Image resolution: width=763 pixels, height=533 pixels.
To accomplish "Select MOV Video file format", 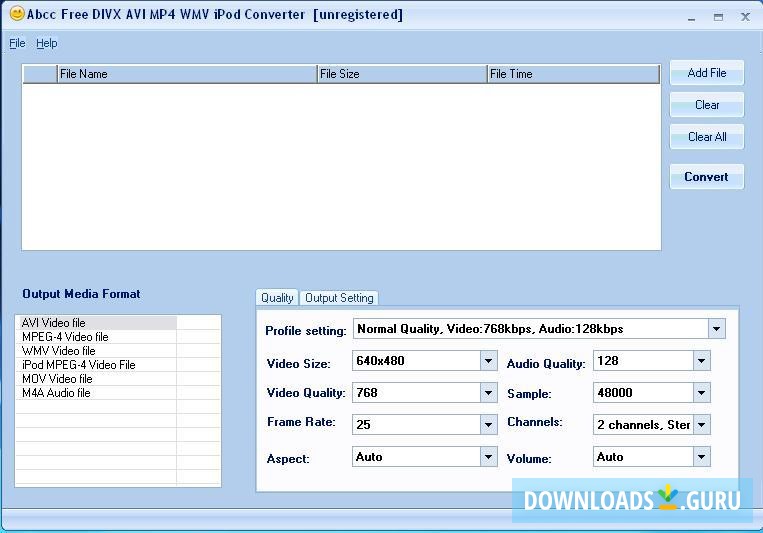I will tap(96, 379).
